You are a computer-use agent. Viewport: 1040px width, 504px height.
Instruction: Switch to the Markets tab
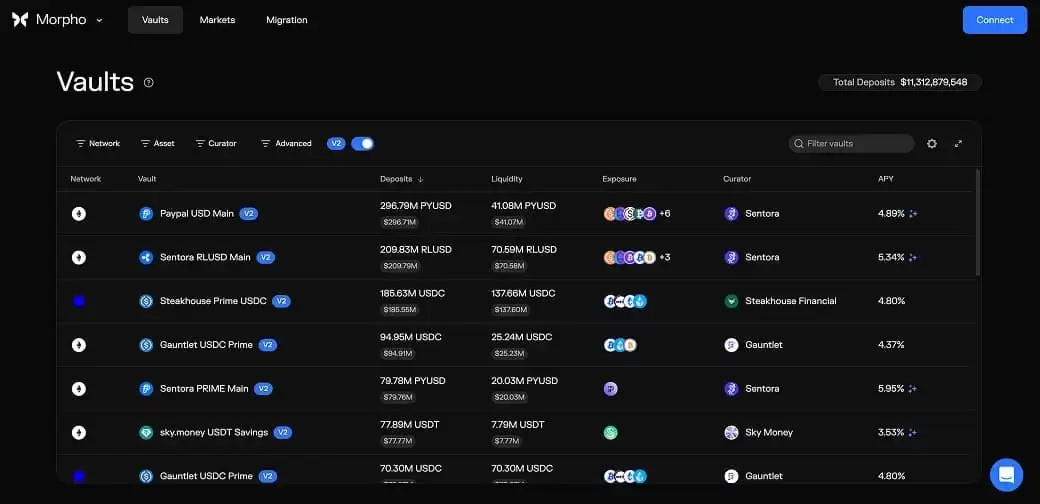click(x=218, y=20)
